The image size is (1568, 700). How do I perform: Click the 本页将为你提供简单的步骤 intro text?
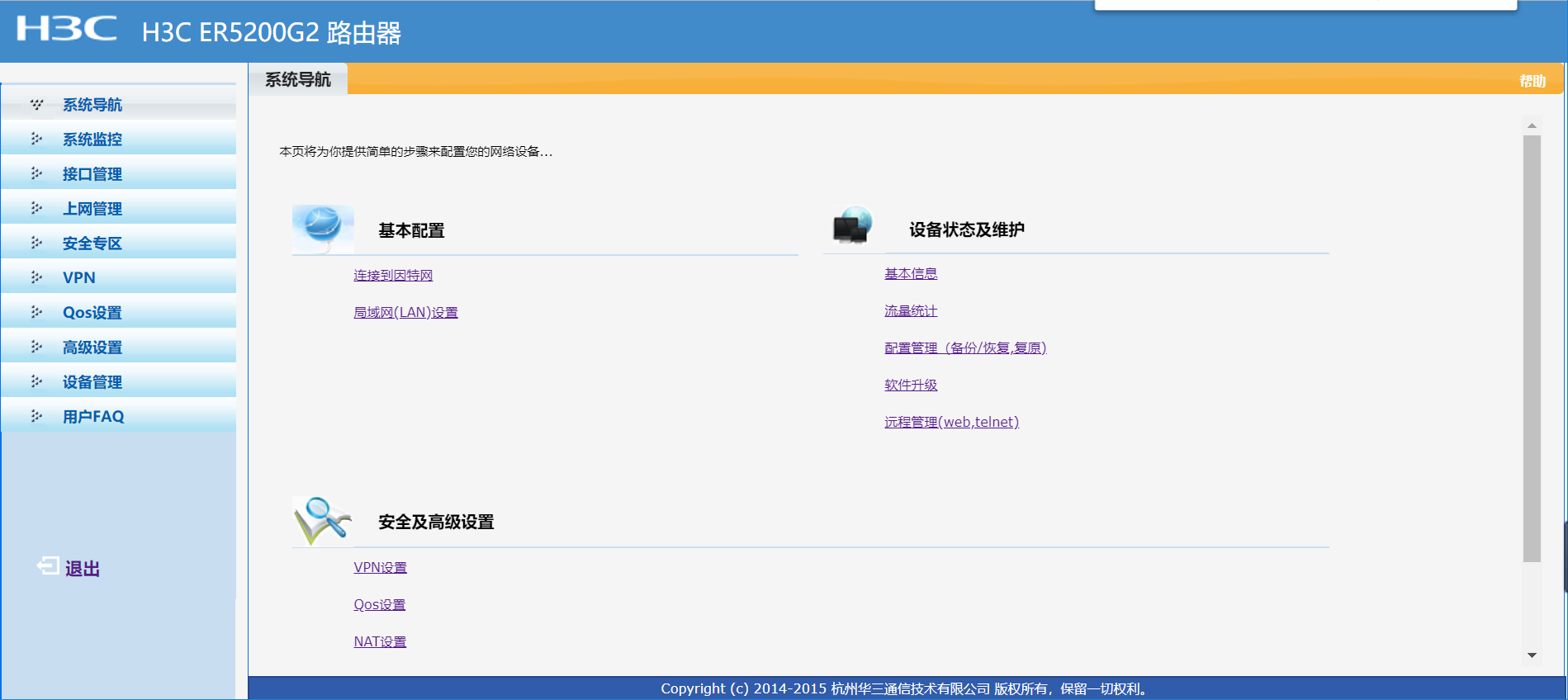(x=415, y=152)
